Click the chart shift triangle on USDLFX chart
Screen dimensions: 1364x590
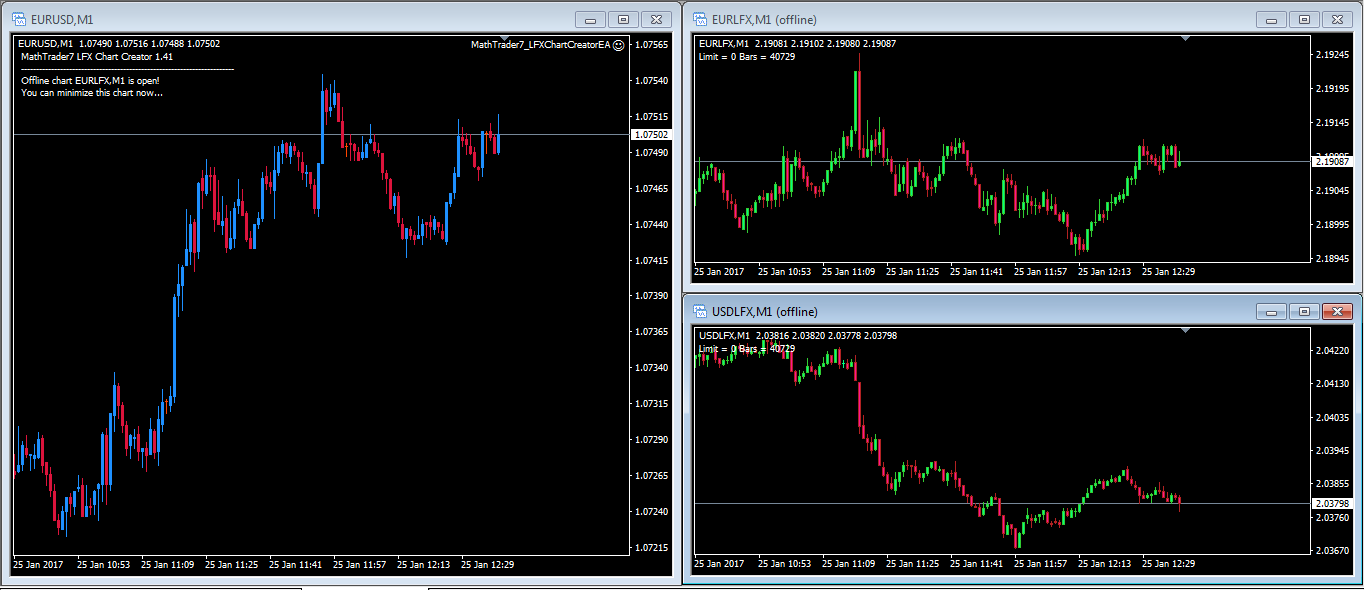pos(1184,330)
